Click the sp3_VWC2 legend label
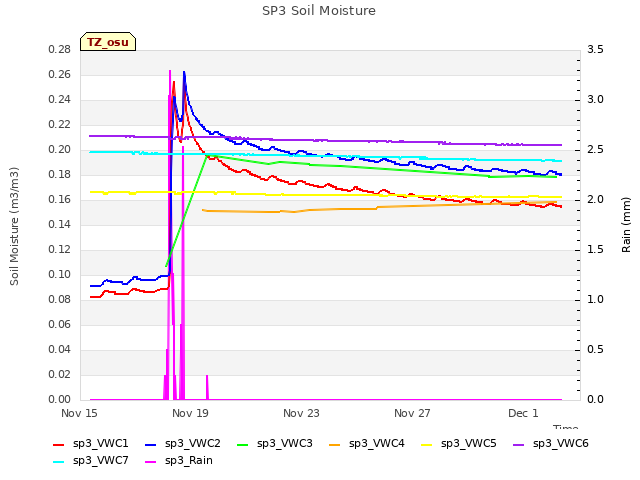 [192, 443]
